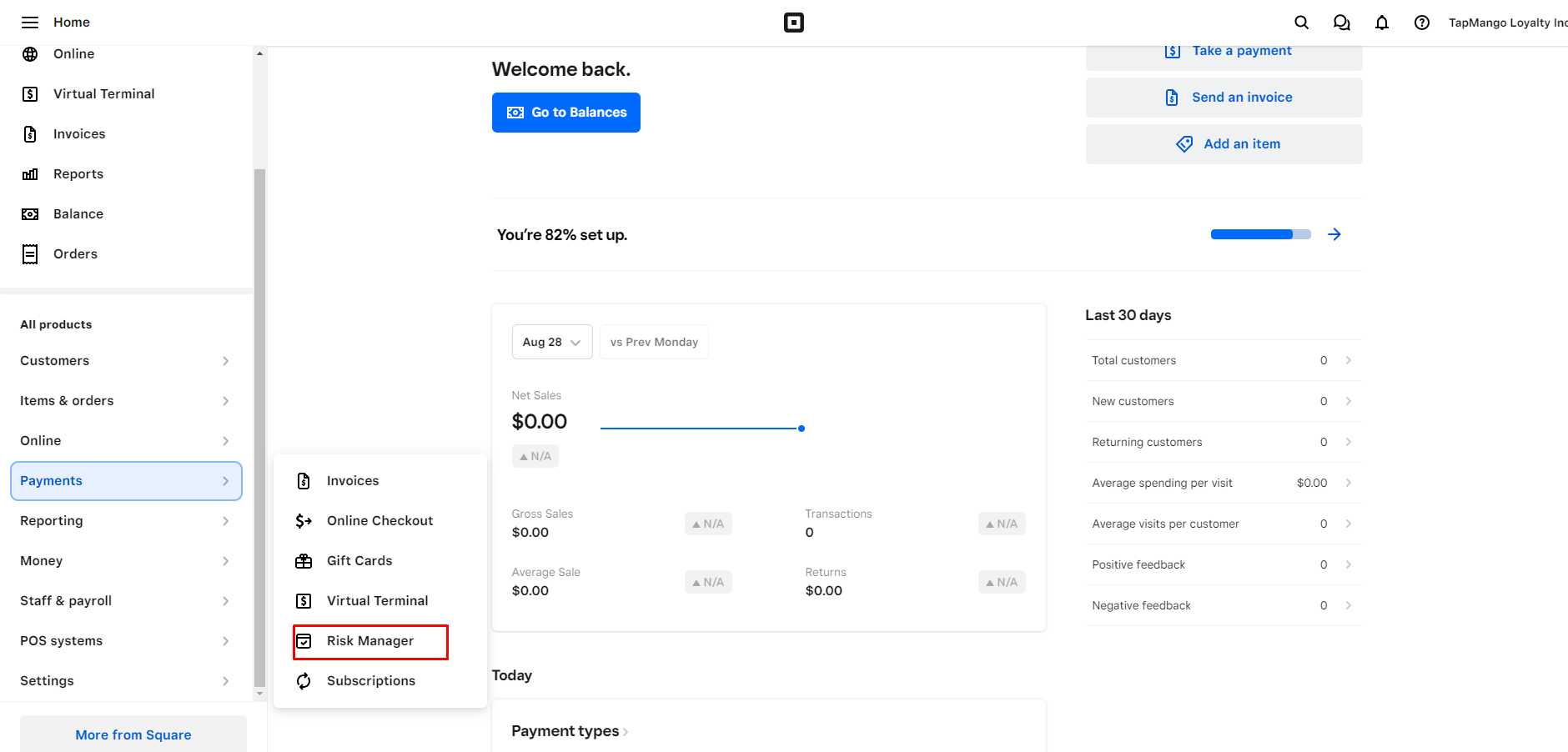Screen dimensions: 1568x752
Task: Open Average visits per customer row
Action: click(1224, 524)
